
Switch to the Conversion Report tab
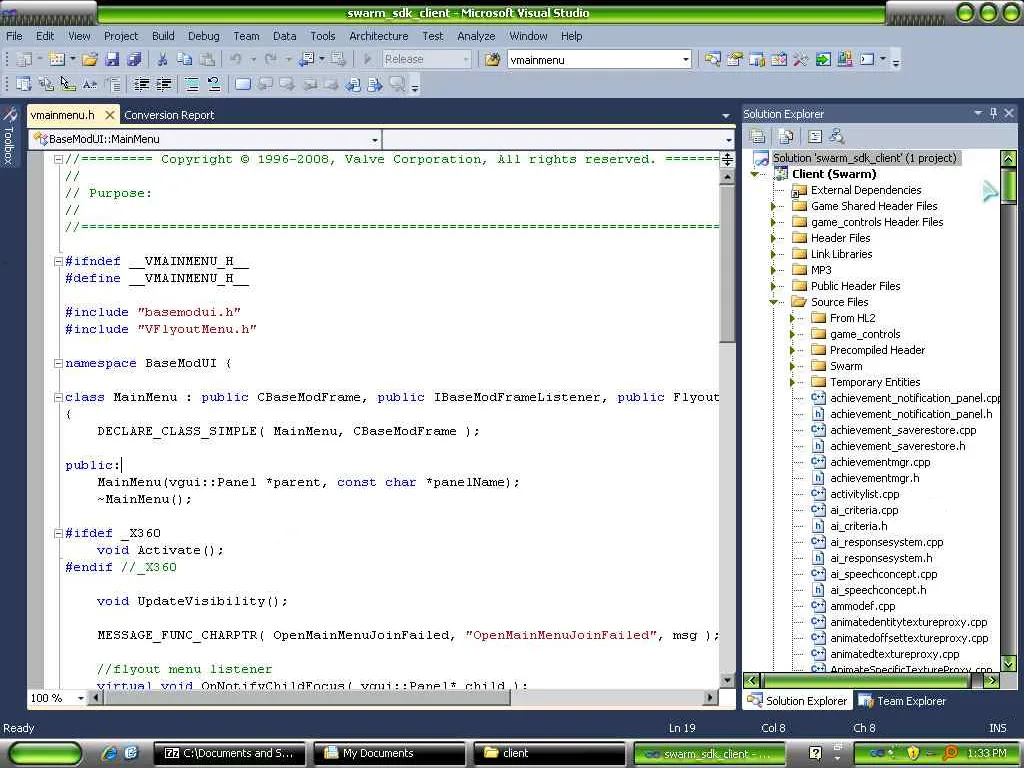coord(169,115)
